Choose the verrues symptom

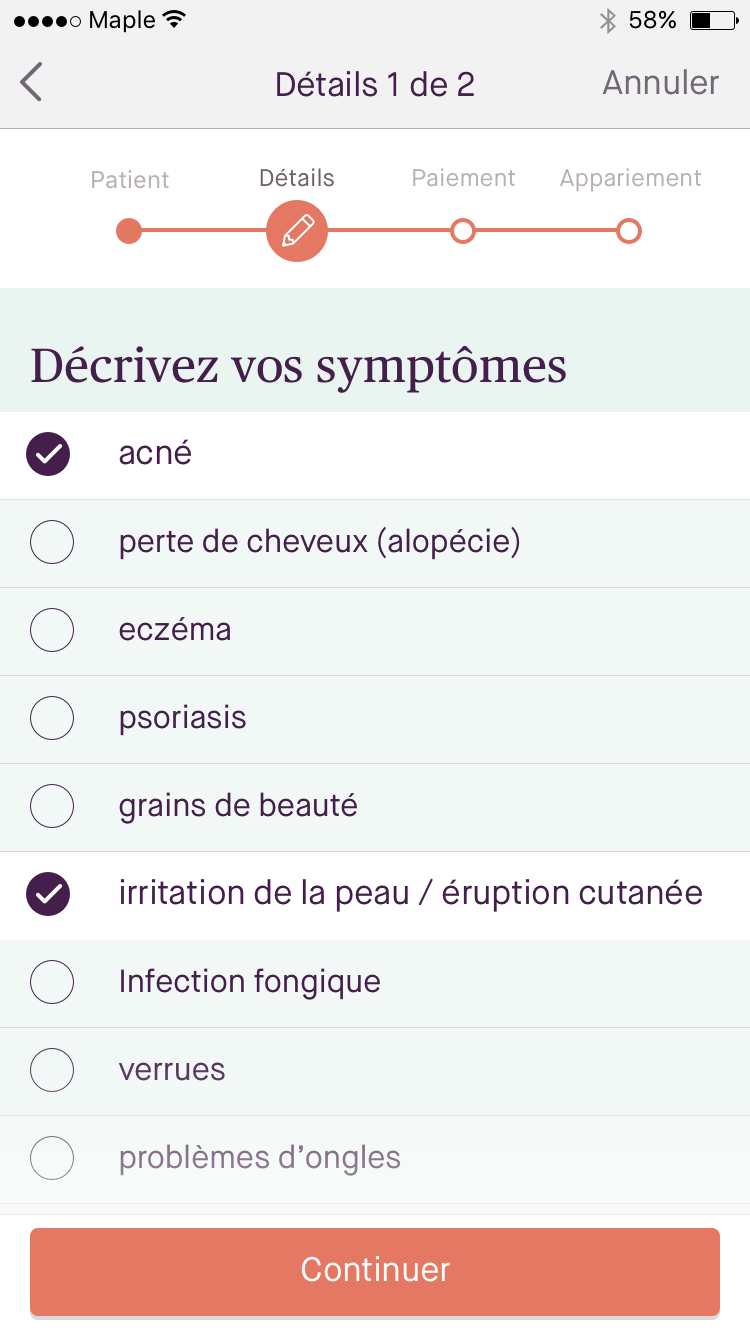tap(52, 1070)
